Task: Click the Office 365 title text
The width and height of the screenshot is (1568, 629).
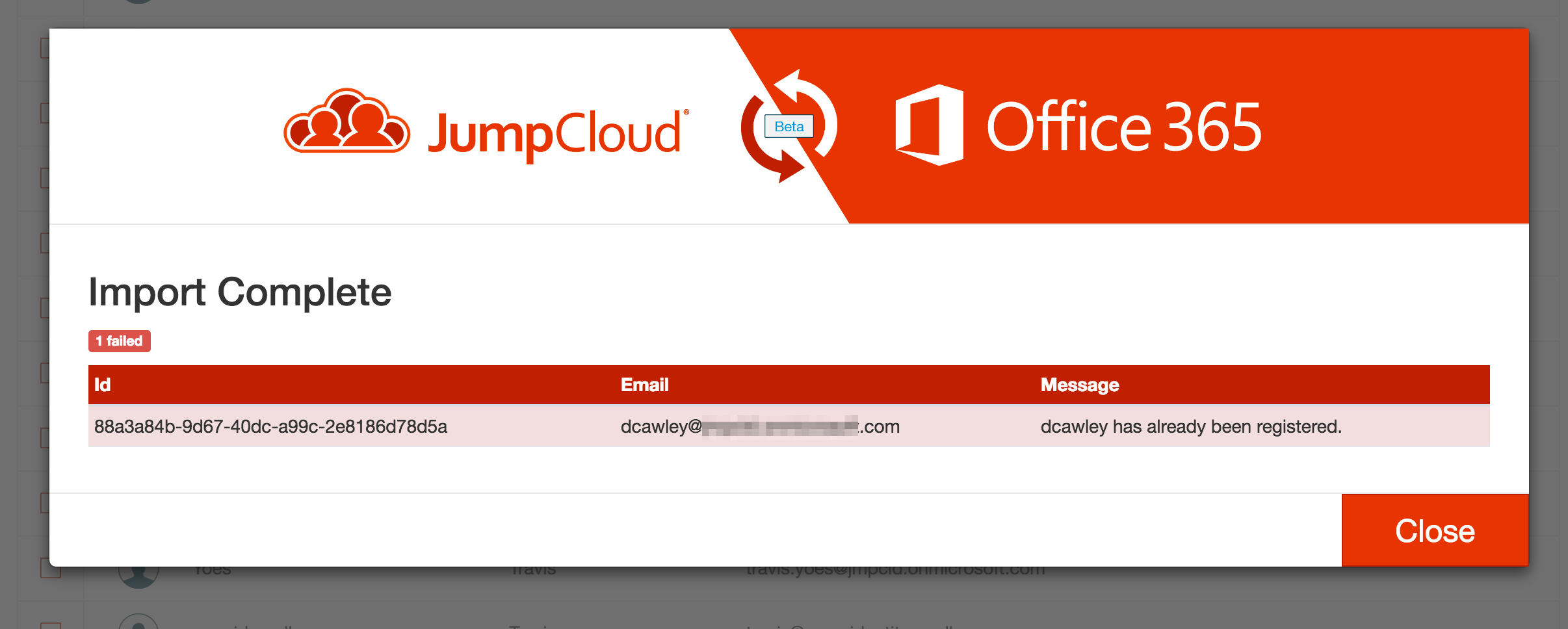Action: coord(1123,127)
